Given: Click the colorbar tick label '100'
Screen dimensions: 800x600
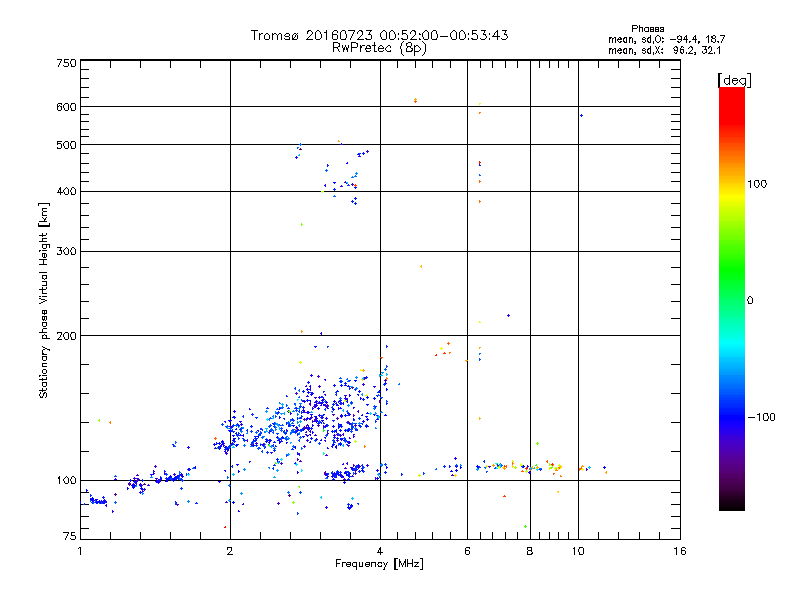Looking at the screenshot, I should (757, 184).
